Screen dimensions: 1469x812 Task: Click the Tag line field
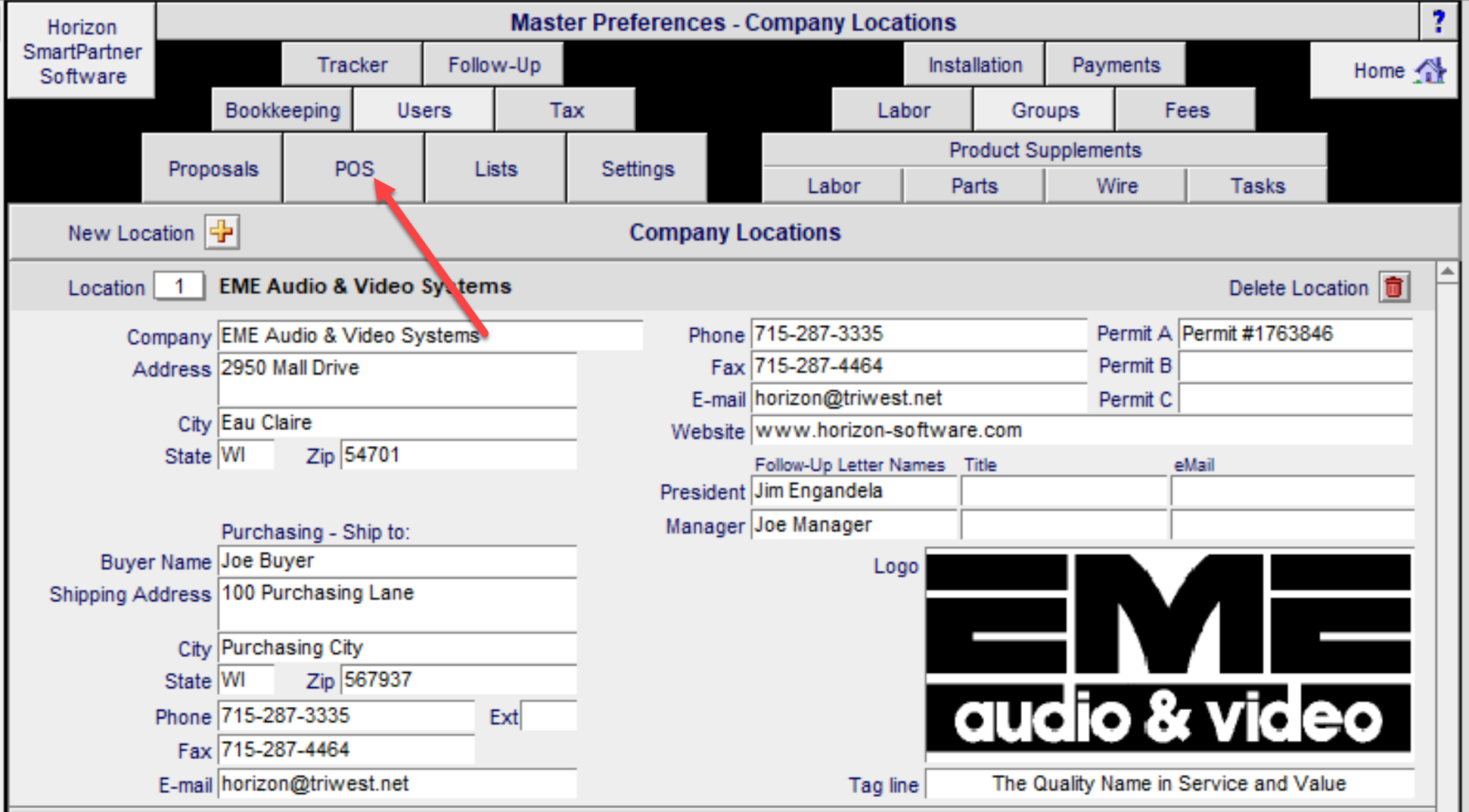(x=1169, y=783)
